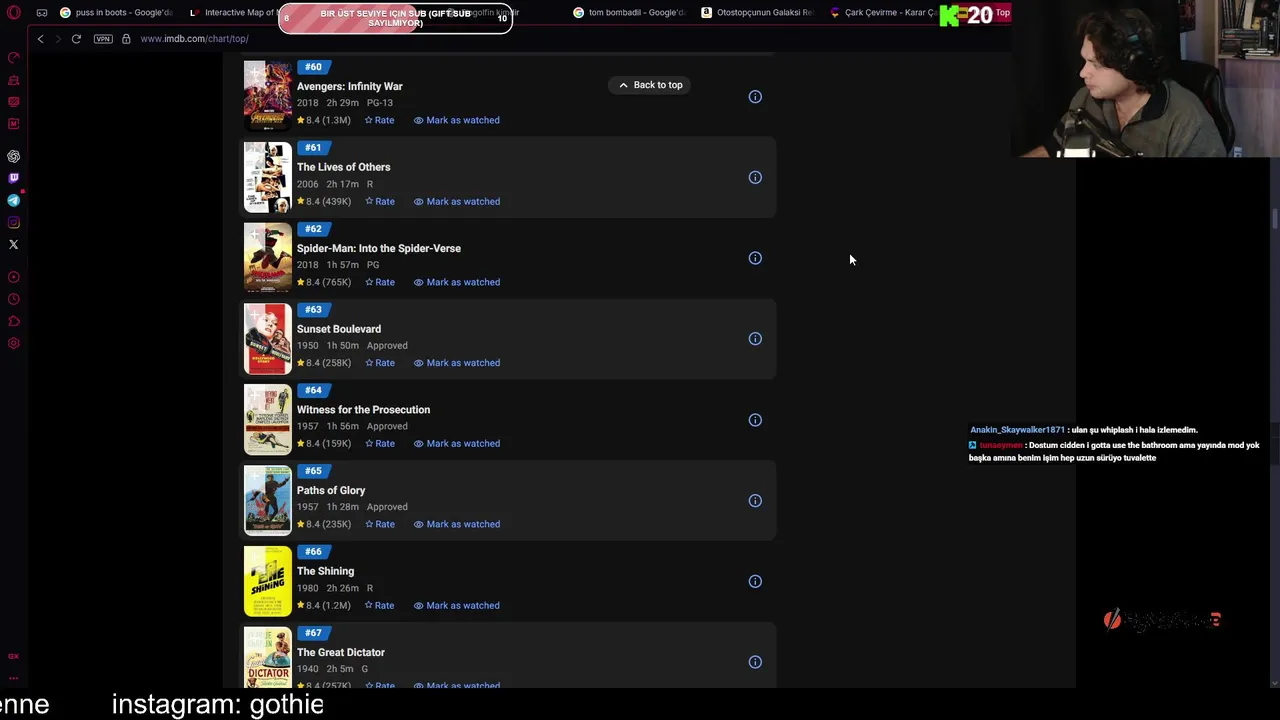Rate Paths of Glory
Screen dimensions: 1280x720
pyautogui.click(x=379, y=524)
